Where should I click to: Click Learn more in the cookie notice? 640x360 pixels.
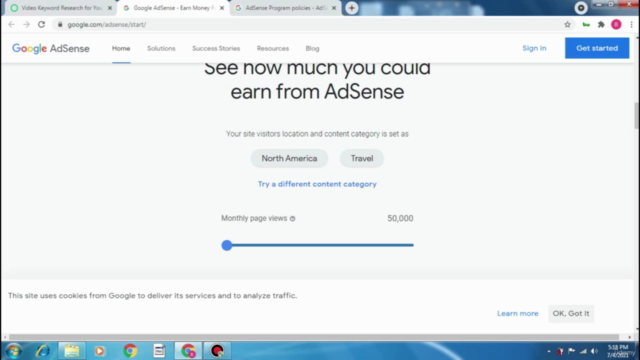518,313
